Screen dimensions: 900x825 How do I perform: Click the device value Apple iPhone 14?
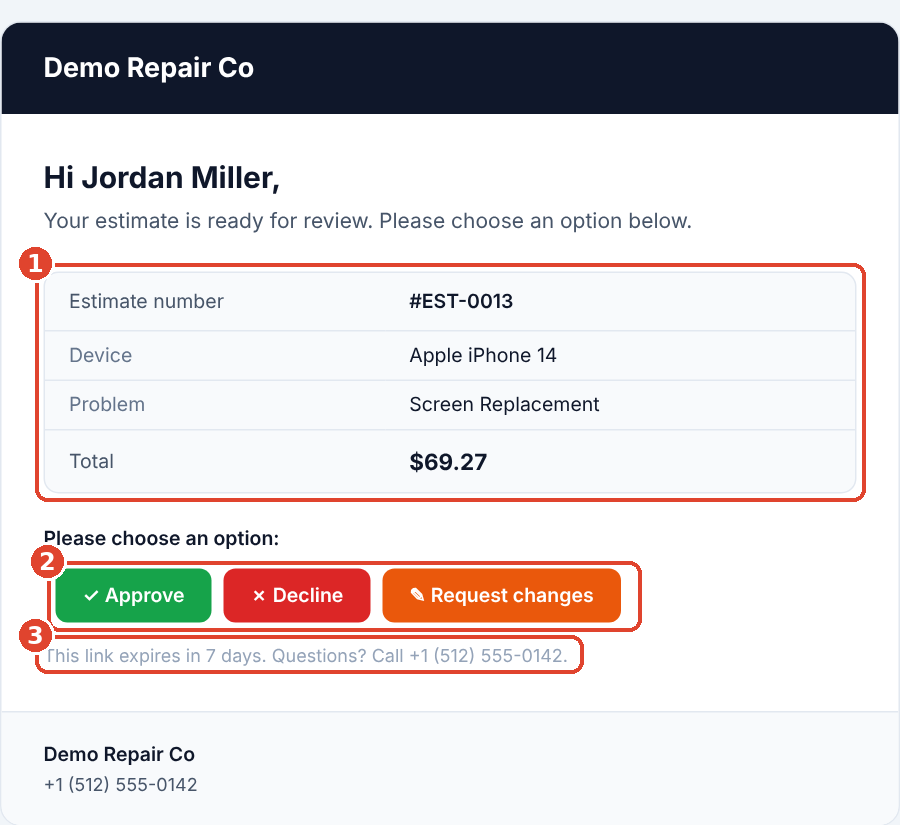pyautogui.click(x=483, y=355)
